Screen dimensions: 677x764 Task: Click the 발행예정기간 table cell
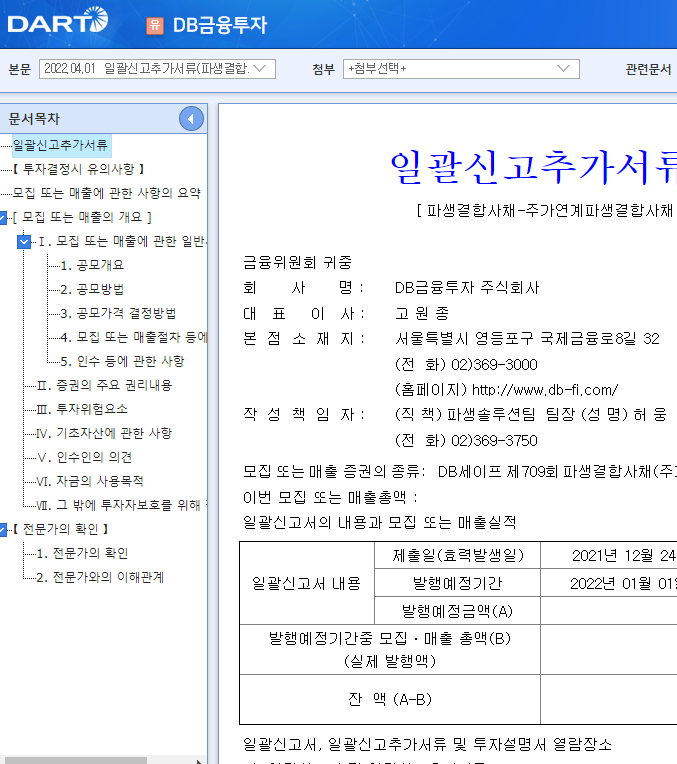(458, 583)
